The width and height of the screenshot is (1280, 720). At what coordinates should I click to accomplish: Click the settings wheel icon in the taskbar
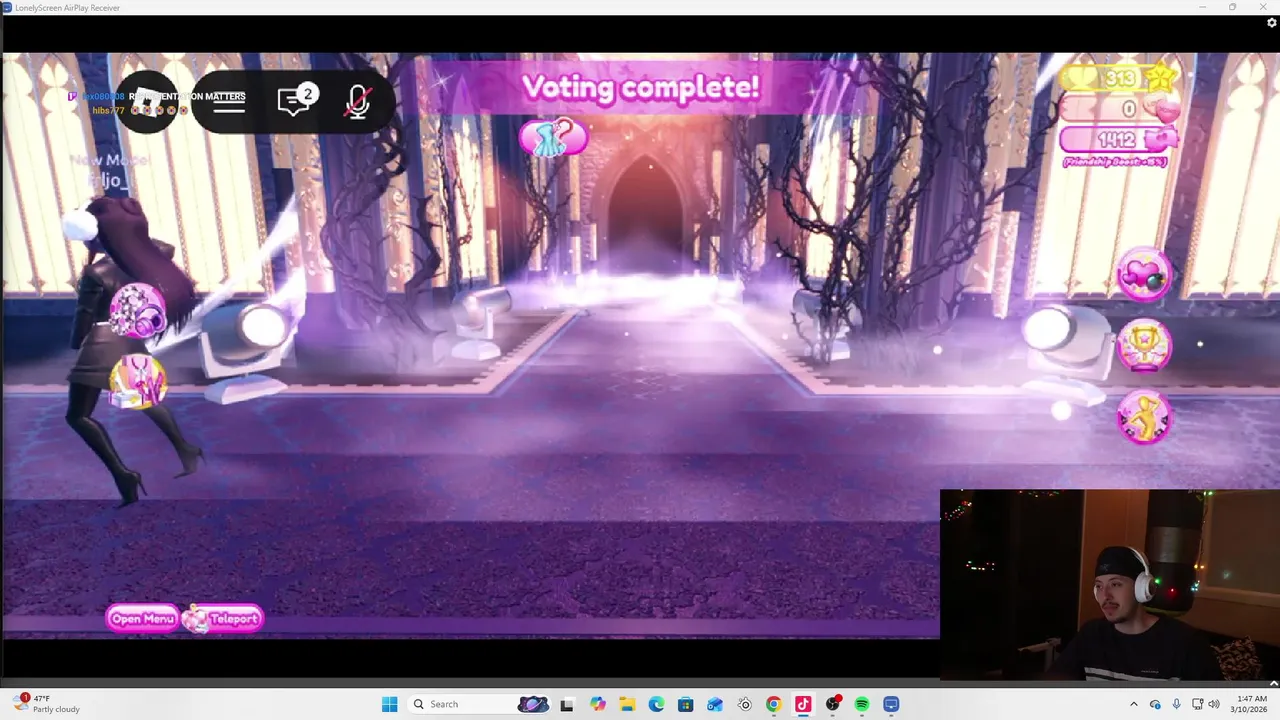click(x=744, y=704)
